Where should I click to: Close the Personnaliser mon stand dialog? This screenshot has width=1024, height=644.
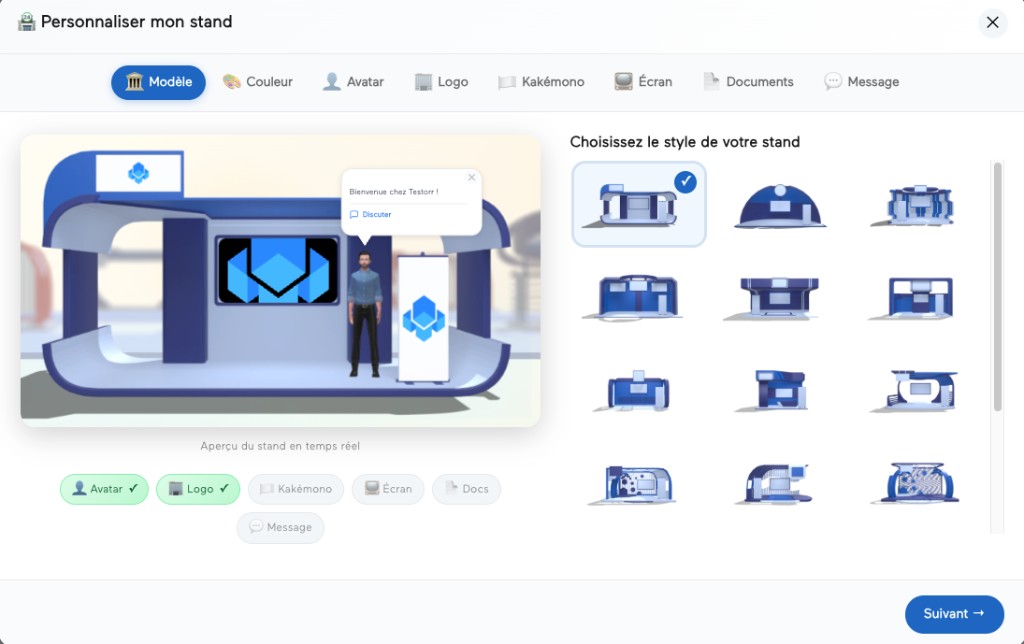[x=993, y=23]
